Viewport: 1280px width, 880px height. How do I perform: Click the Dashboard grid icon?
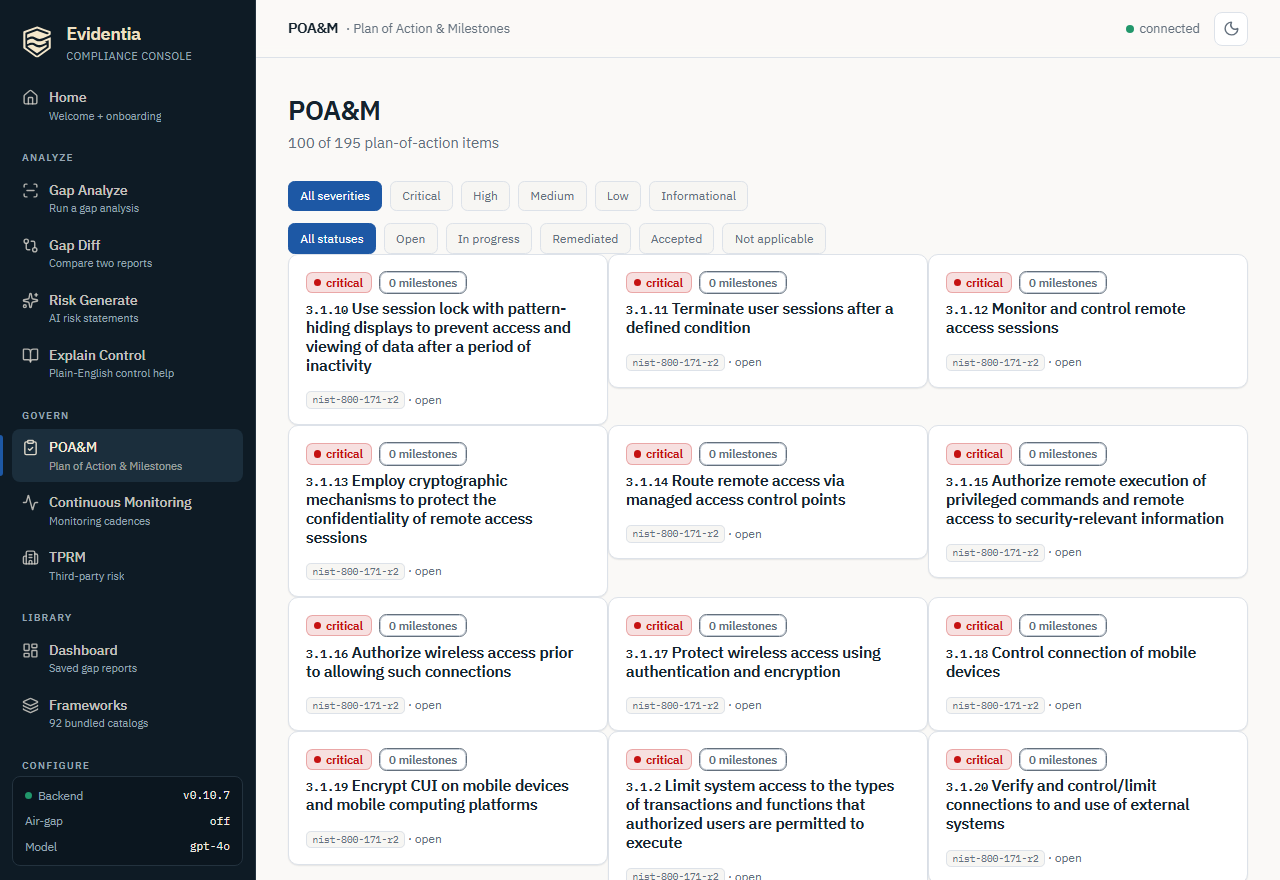pyautogui.click(x=31, y=650)
